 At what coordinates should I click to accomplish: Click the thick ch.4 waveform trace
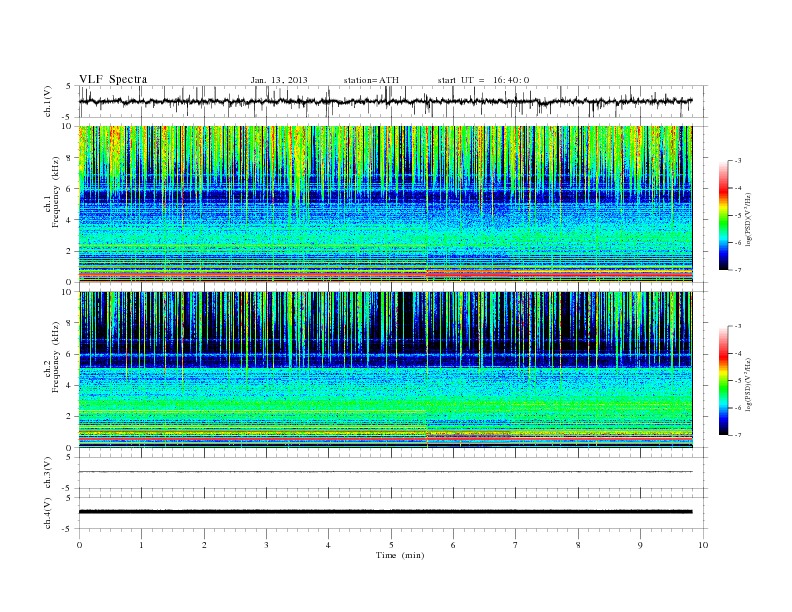tap(385, 512)
